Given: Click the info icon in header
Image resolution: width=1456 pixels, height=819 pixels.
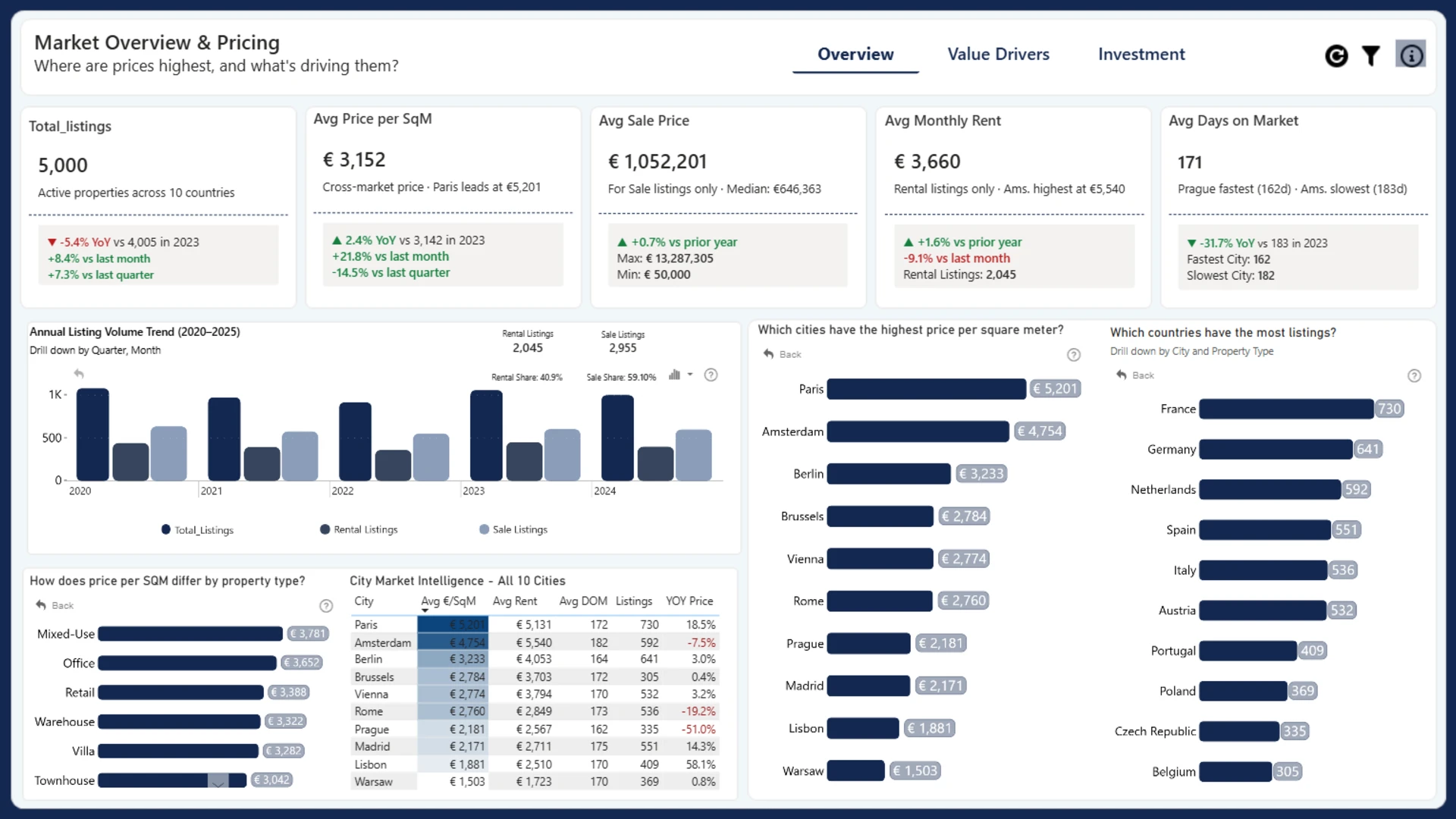Looking at the screenshot, I should (x=1410, y=55).
